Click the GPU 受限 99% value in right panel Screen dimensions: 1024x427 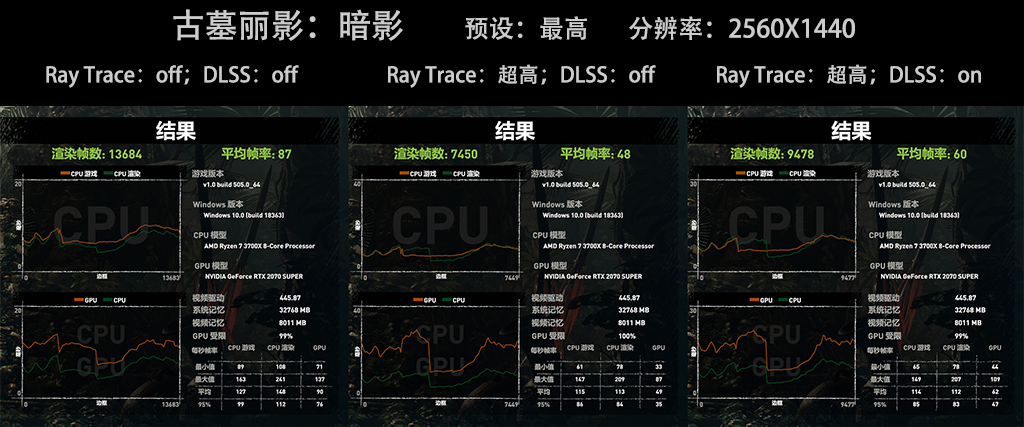point(961,336)
